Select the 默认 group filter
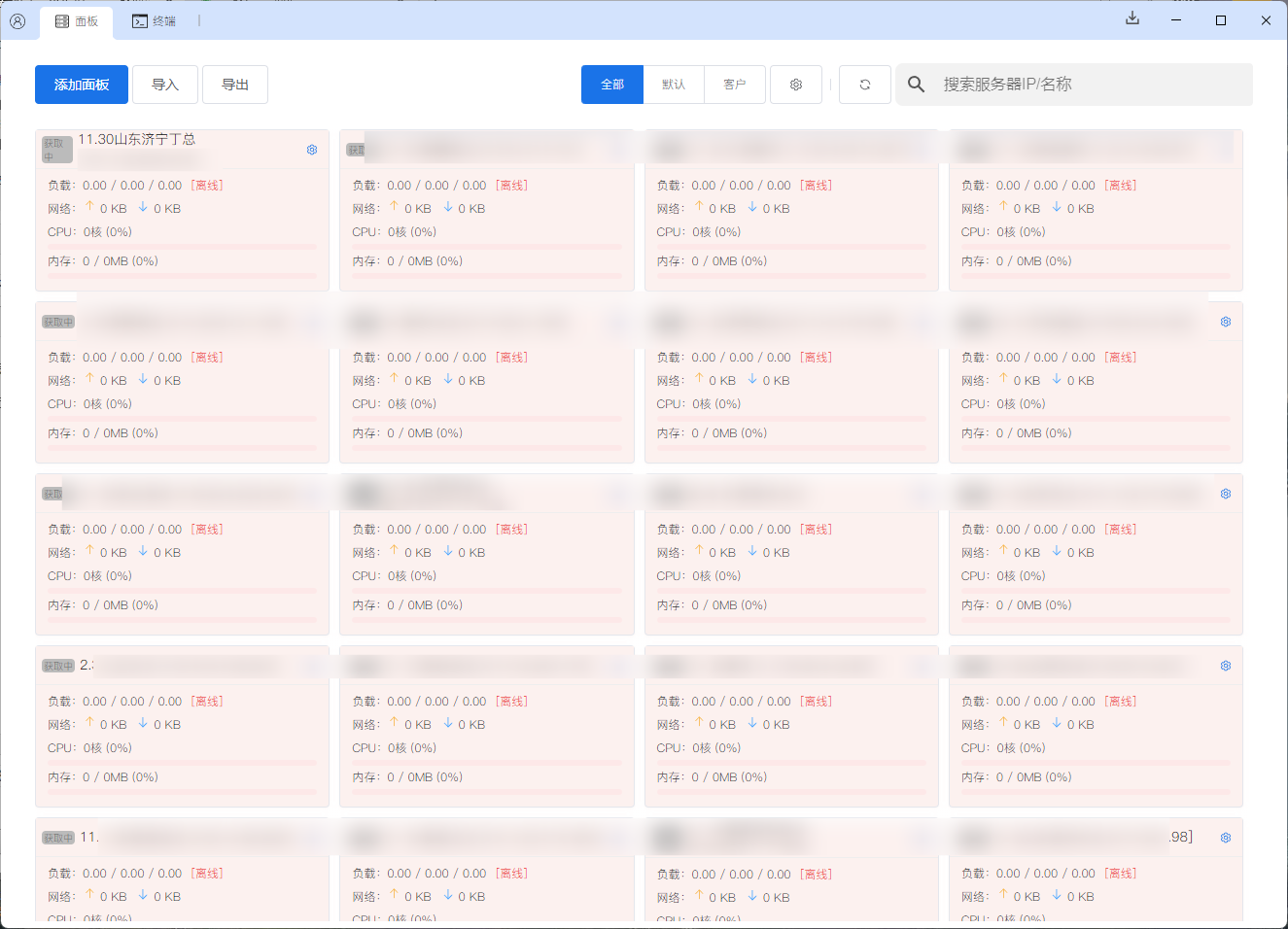This screenshot has height=929, width=1288. (x=674, y=85)
